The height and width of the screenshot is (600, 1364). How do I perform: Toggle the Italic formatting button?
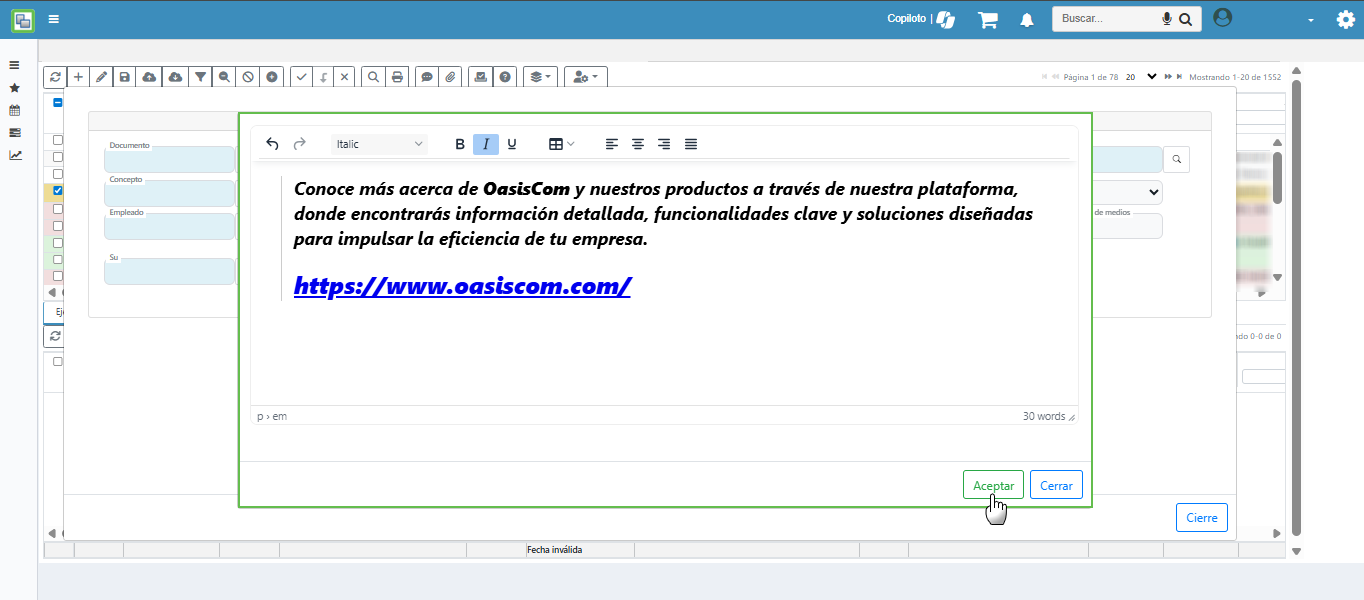[x=486, y=144]
